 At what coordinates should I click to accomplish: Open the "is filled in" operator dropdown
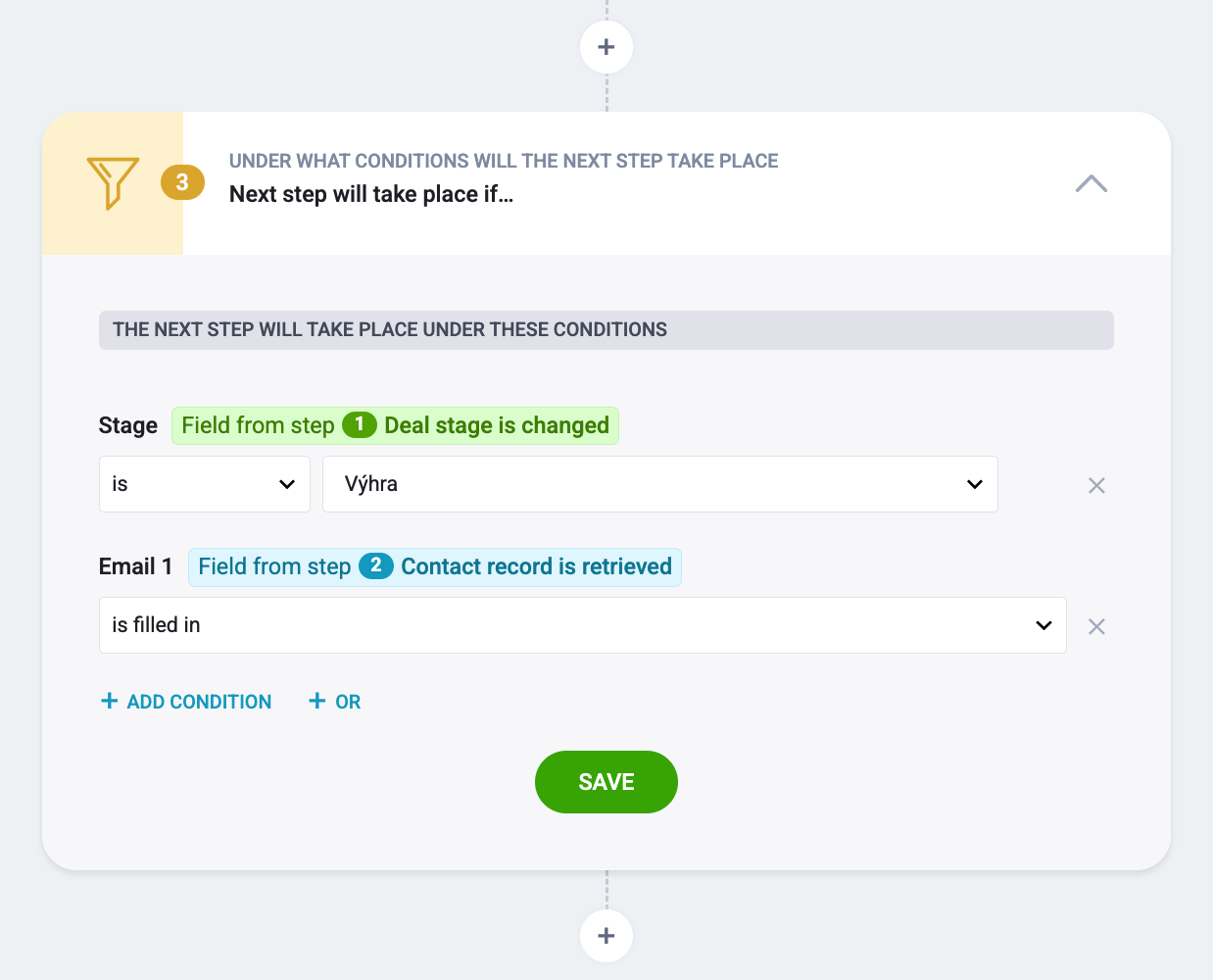[x=583, y=625]
